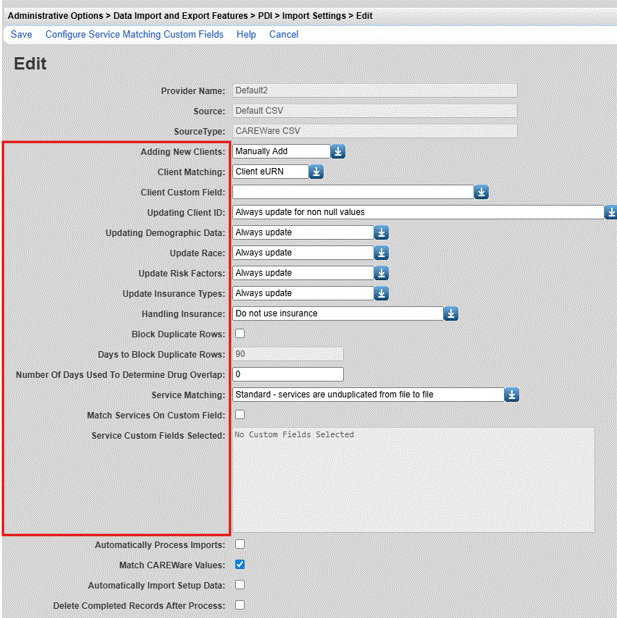Select the Manually Add combo box
The height and width of the screenshot is (618, 617).
pyautogui.click(x=281, y=151)
